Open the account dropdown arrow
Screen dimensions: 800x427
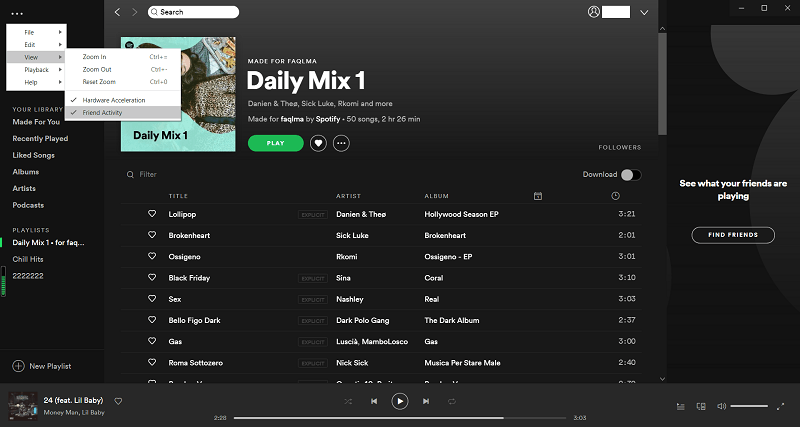pos(644,13)
